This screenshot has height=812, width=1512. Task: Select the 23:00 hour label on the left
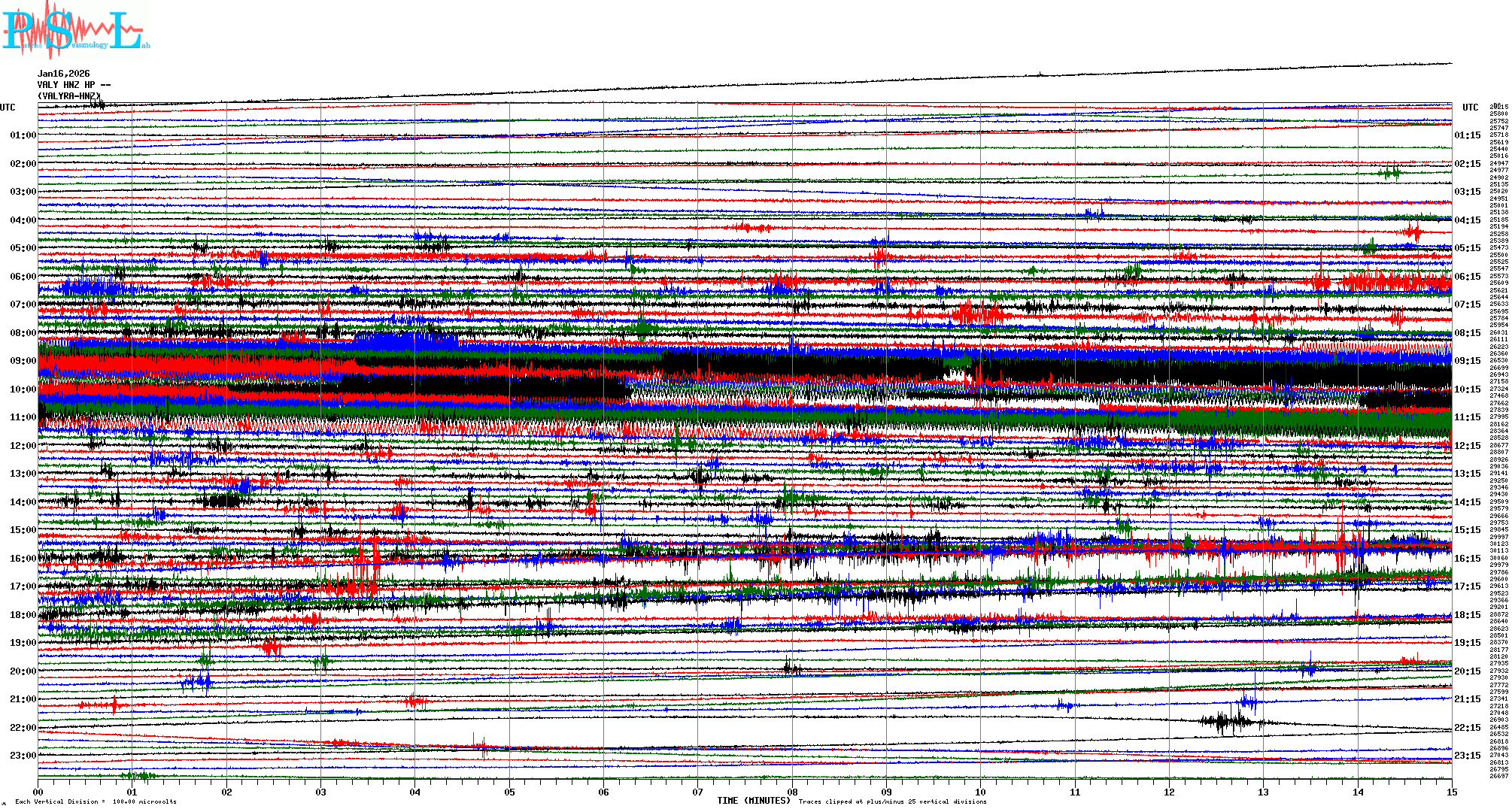click(x=23, y=756)
